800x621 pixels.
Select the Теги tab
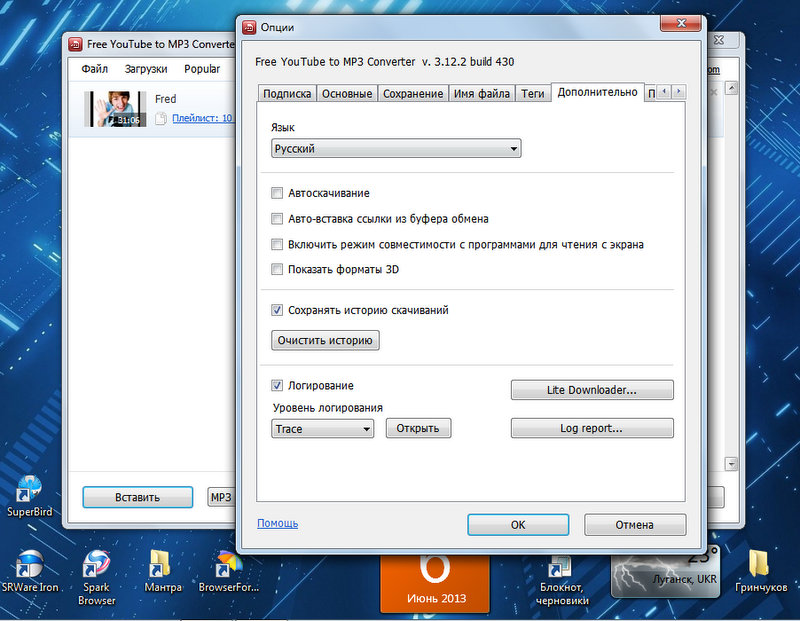(533, 93)
